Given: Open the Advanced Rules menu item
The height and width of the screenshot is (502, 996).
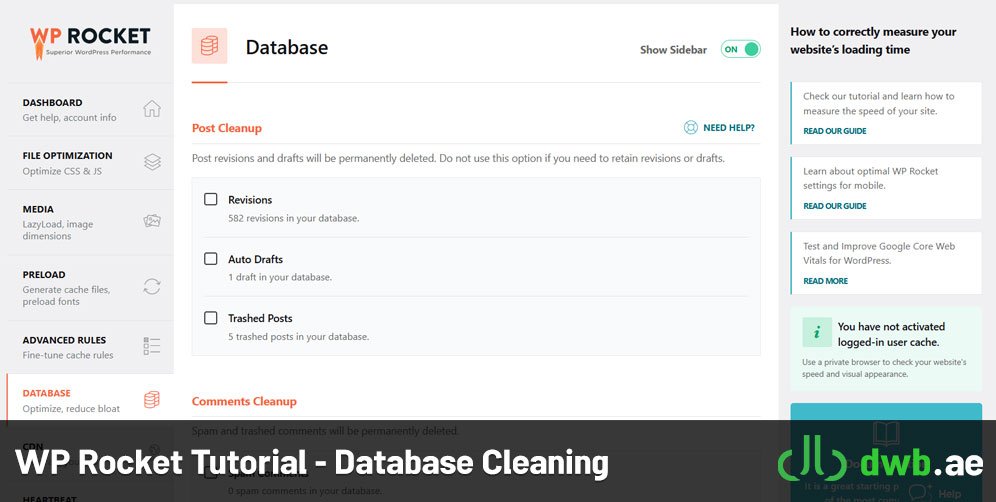Looking at the screenshot, I should coord(90,347).
